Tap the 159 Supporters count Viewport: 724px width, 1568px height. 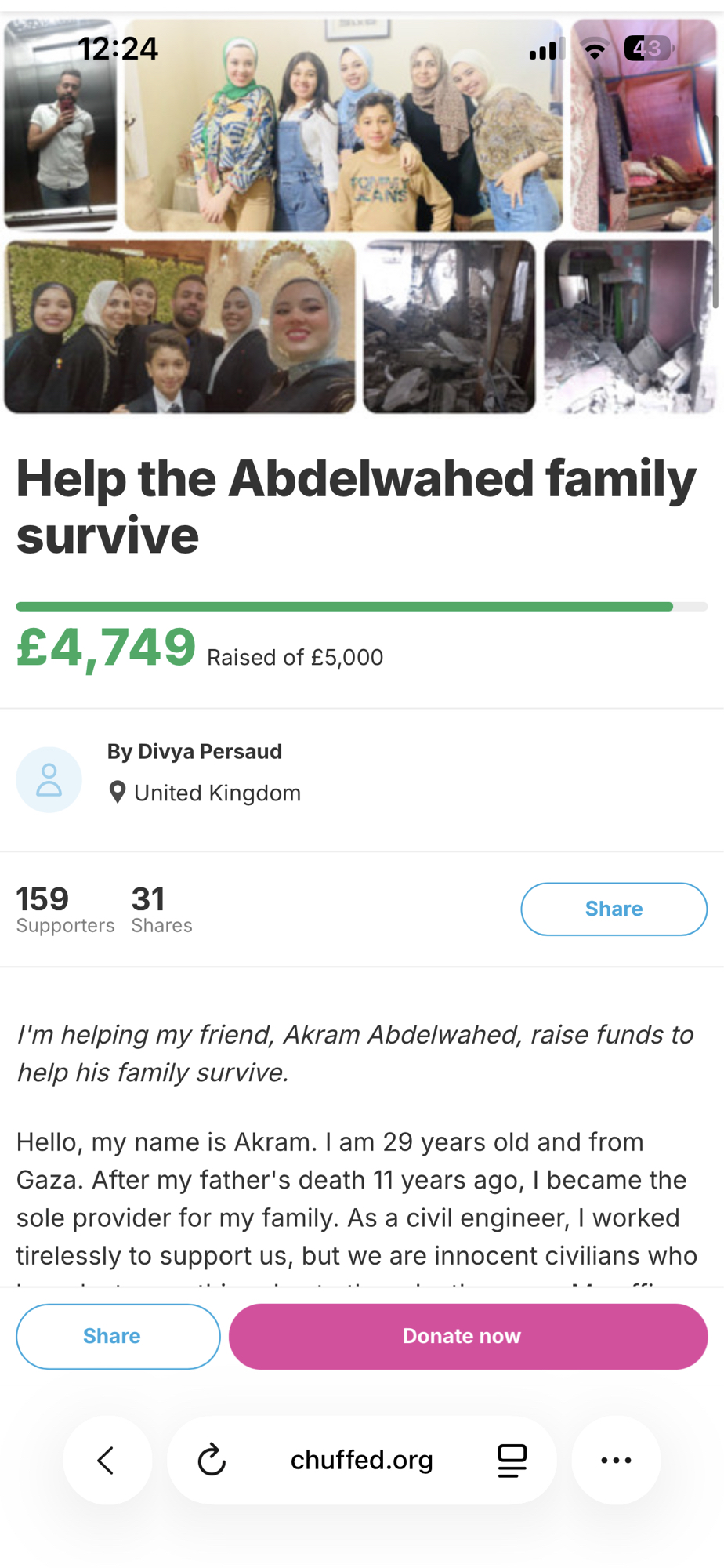click(64, 909)
